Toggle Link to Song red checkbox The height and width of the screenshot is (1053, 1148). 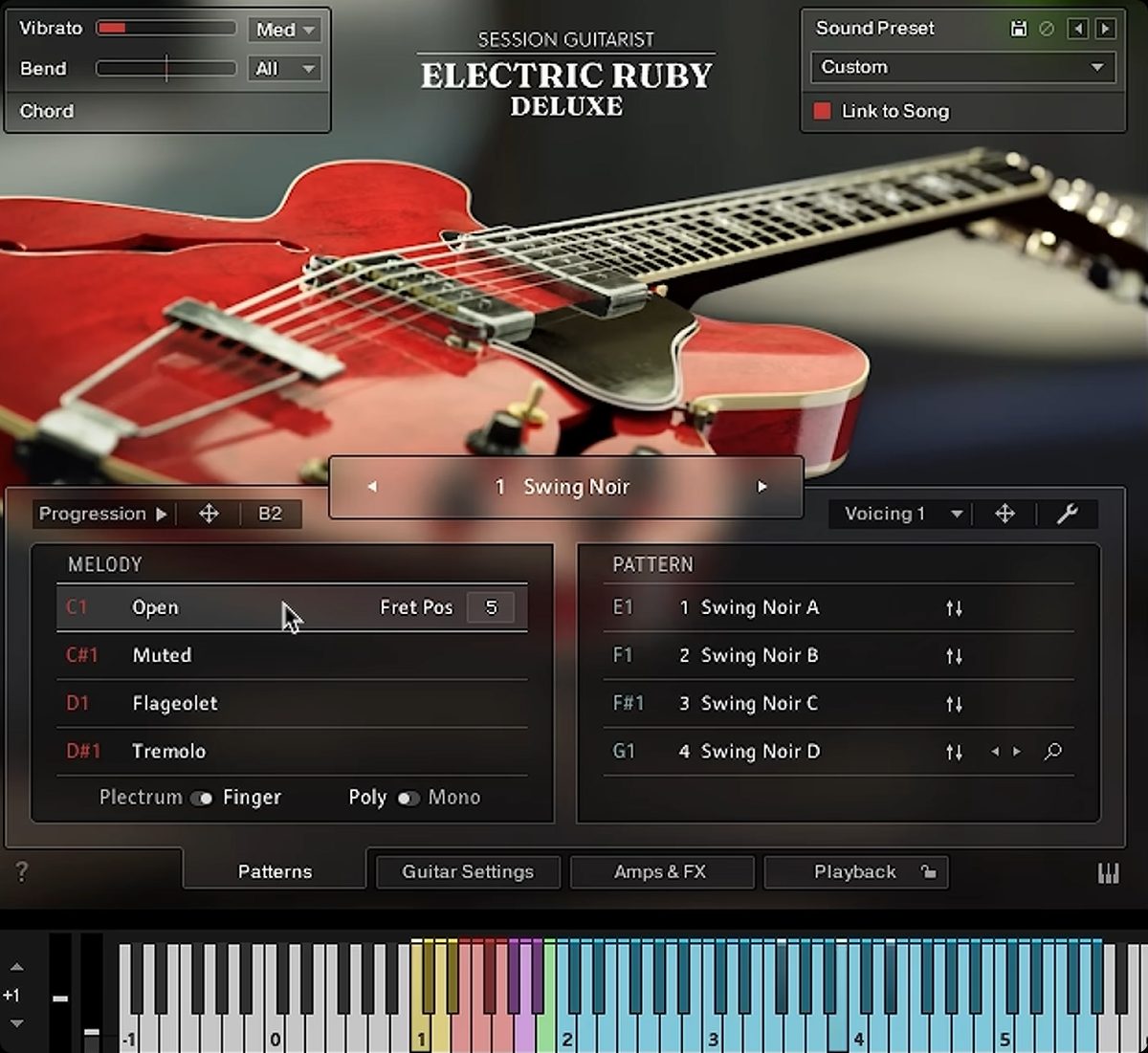tap(822, 111)
